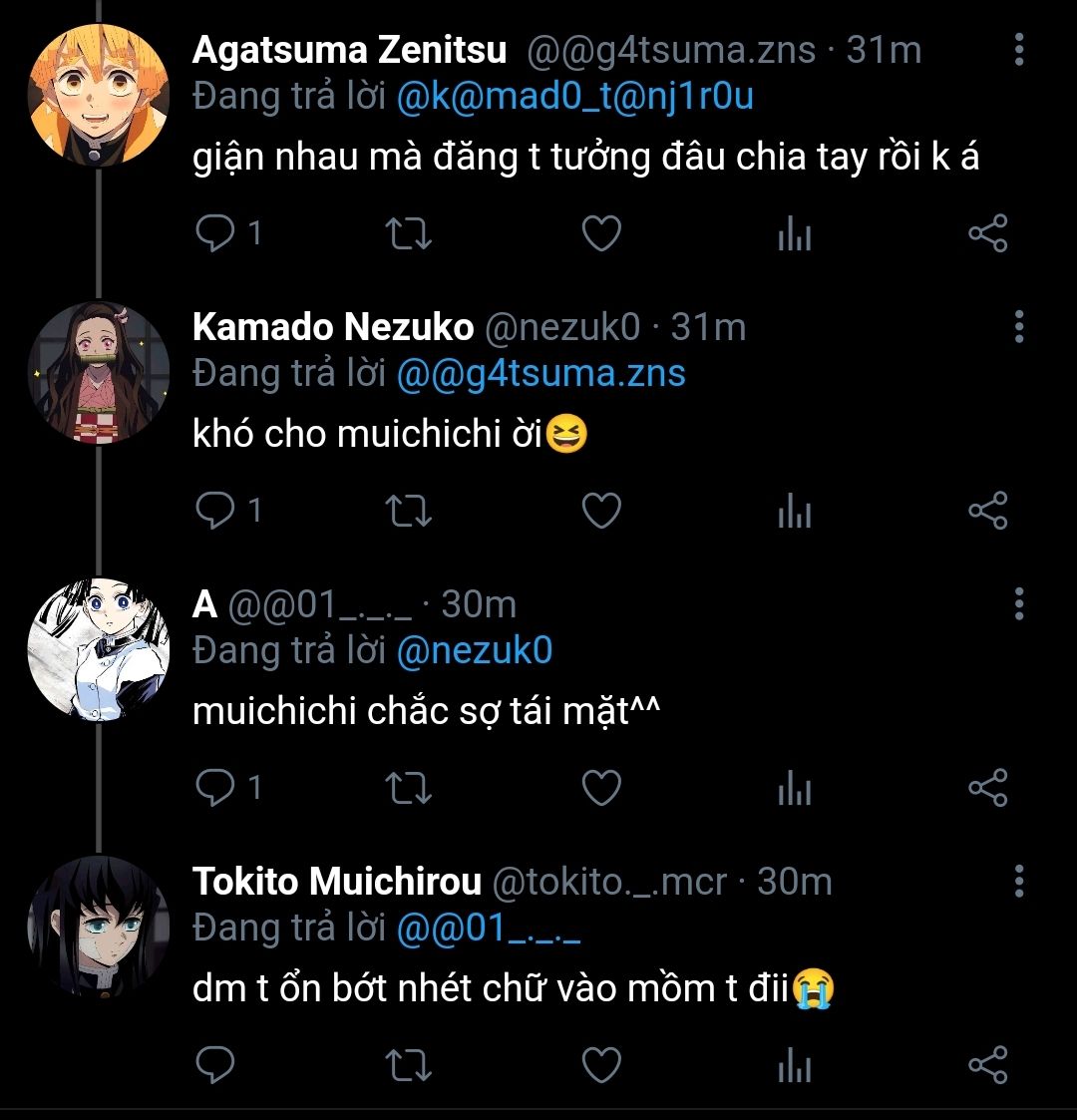Like Kamado Nezuko's reply

point(601,512)
